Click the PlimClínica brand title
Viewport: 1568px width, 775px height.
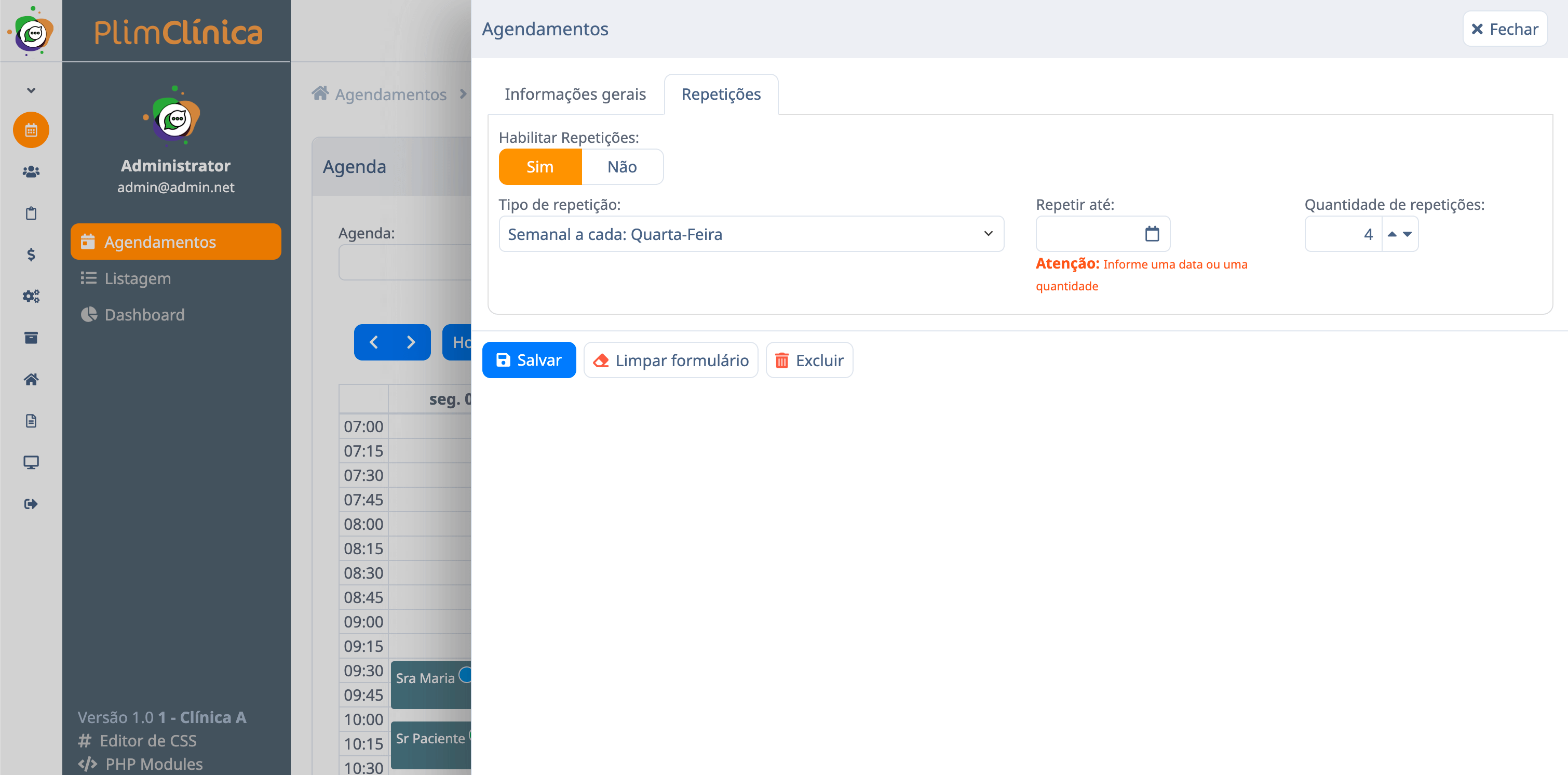178,31
